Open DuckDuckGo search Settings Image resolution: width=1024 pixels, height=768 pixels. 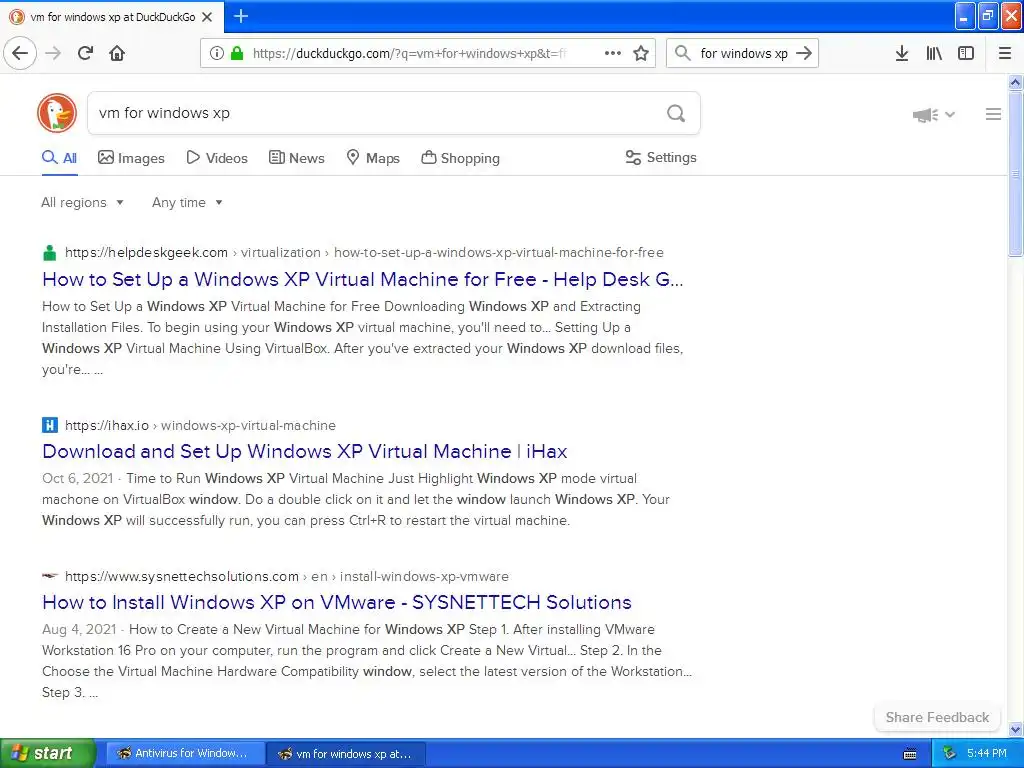[x=661, y=157]
